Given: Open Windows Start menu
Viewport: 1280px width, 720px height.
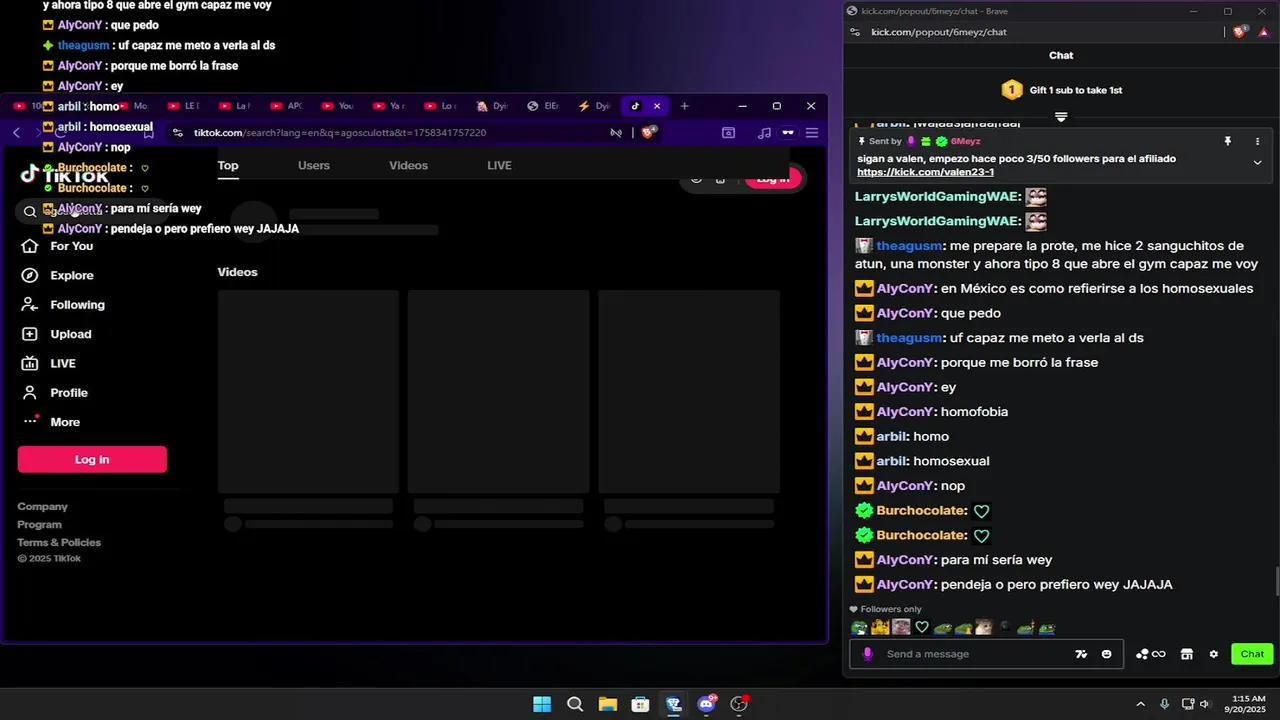Looking at the screenshot, I should point(542,704).
